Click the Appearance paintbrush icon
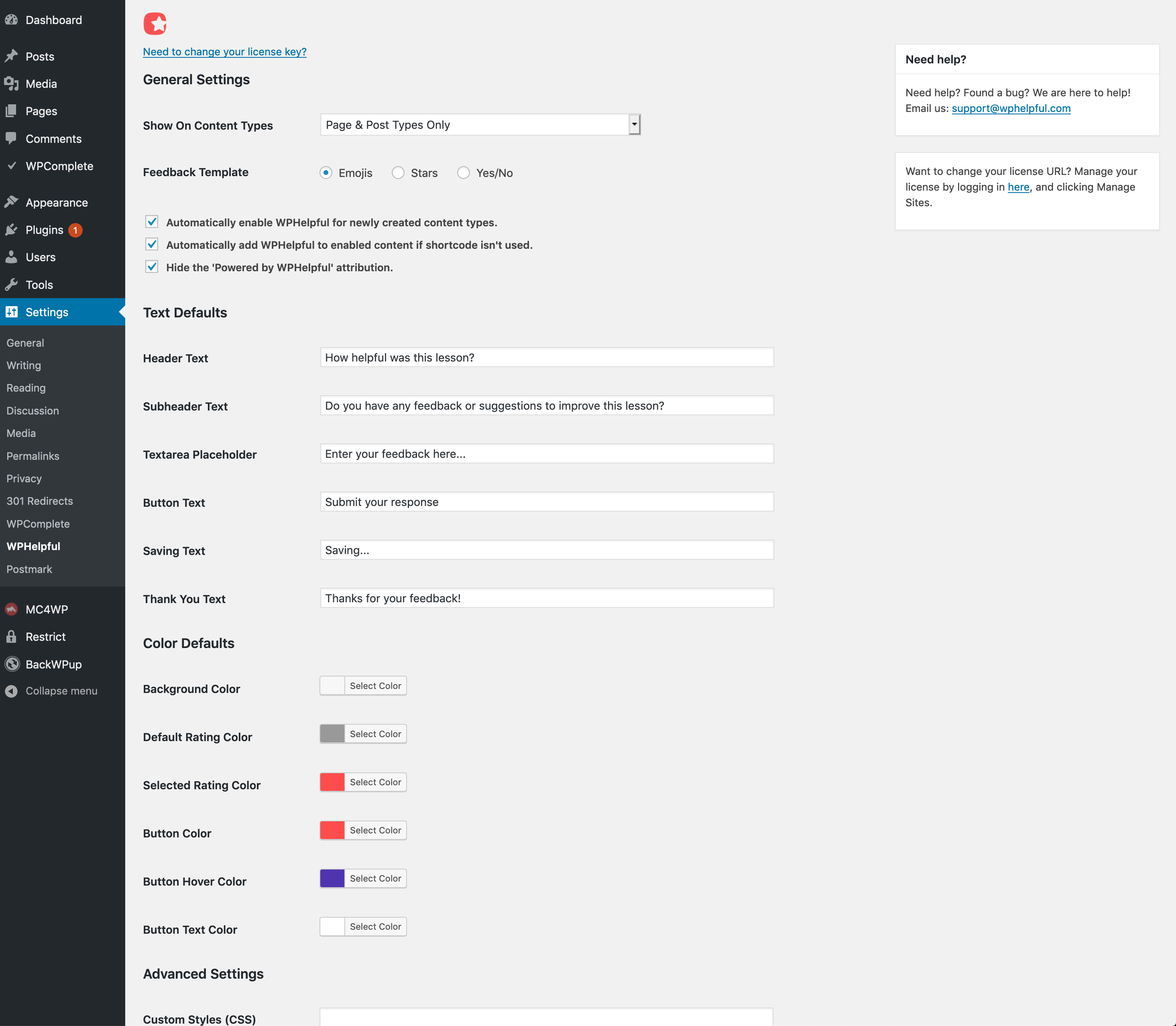 pyautogui.click(x=12, y=202)
